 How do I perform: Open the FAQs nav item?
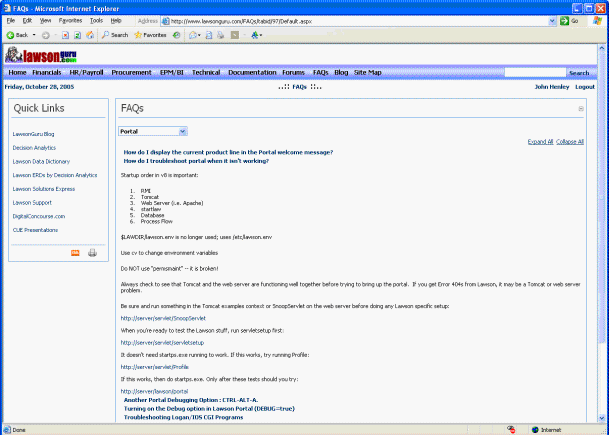click(320, 73)
